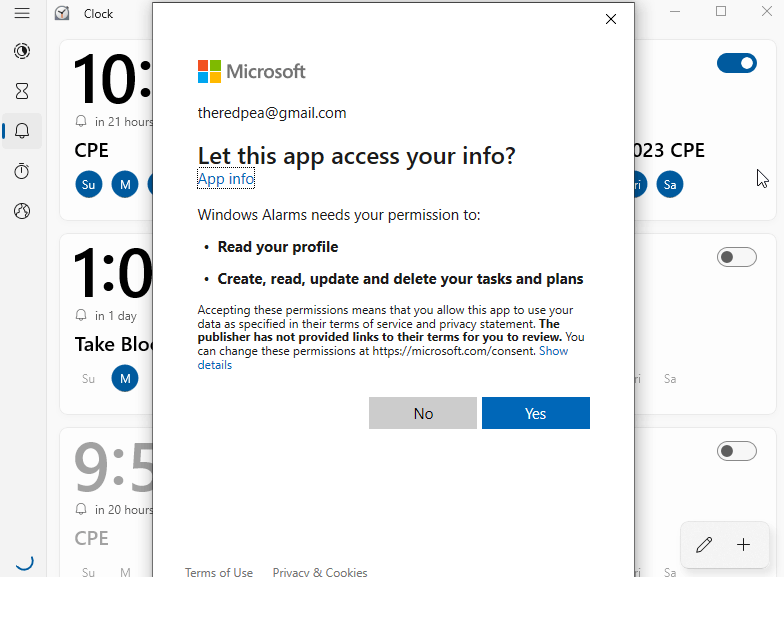The width and height of the screenshot is (784, 644).
Task: Open the Take Blood alarm card title
Action: [x=114, y=344]
